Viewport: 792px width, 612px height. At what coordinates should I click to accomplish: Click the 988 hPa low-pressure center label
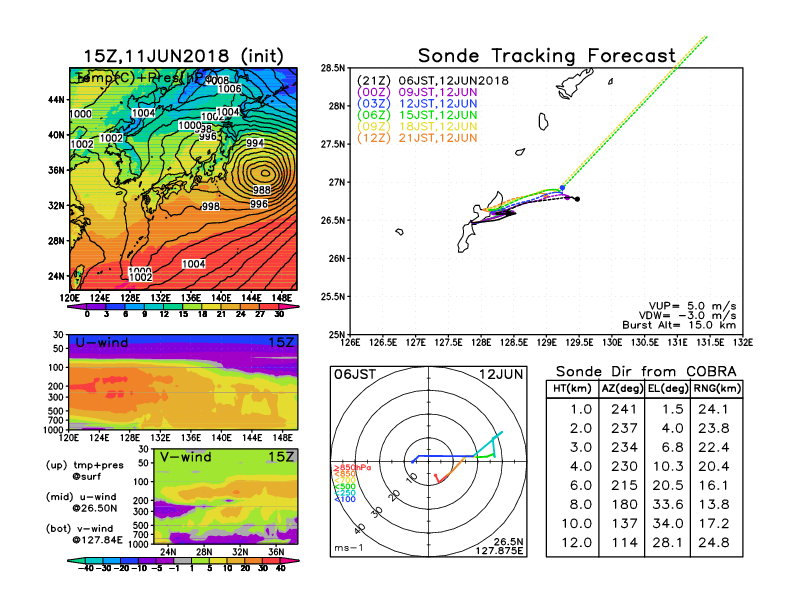coord(261,190)
